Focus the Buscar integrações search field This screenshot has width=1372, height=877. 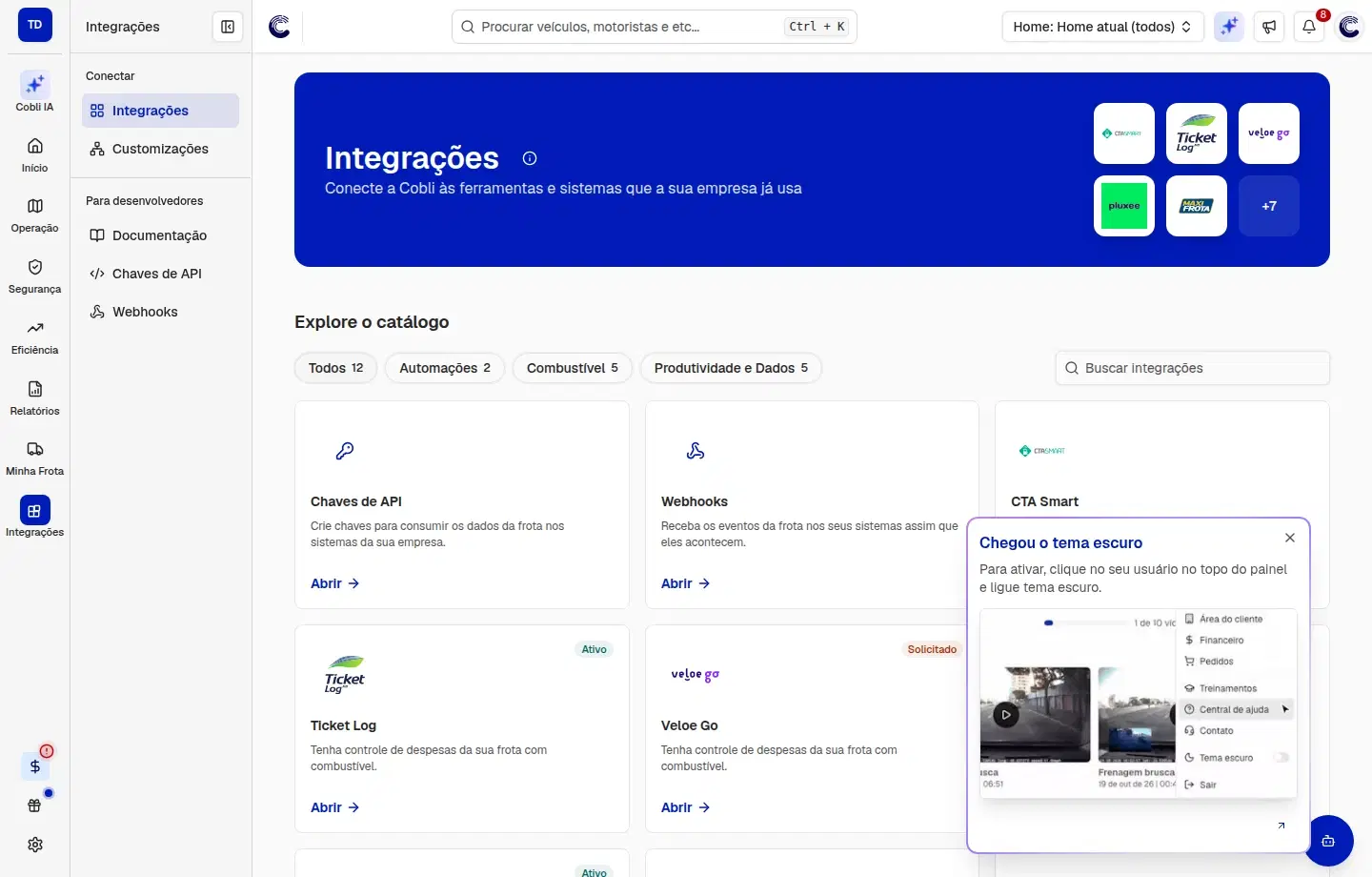coord(1193,368)
